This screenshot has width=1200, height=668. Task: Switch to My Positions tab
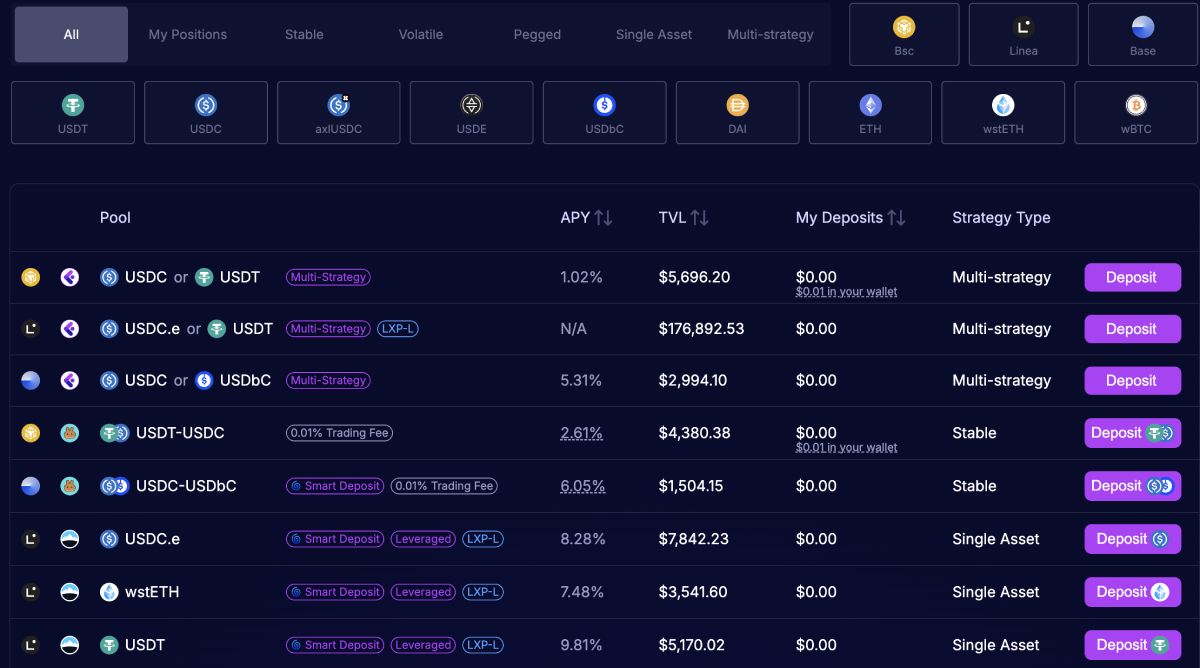188,34
